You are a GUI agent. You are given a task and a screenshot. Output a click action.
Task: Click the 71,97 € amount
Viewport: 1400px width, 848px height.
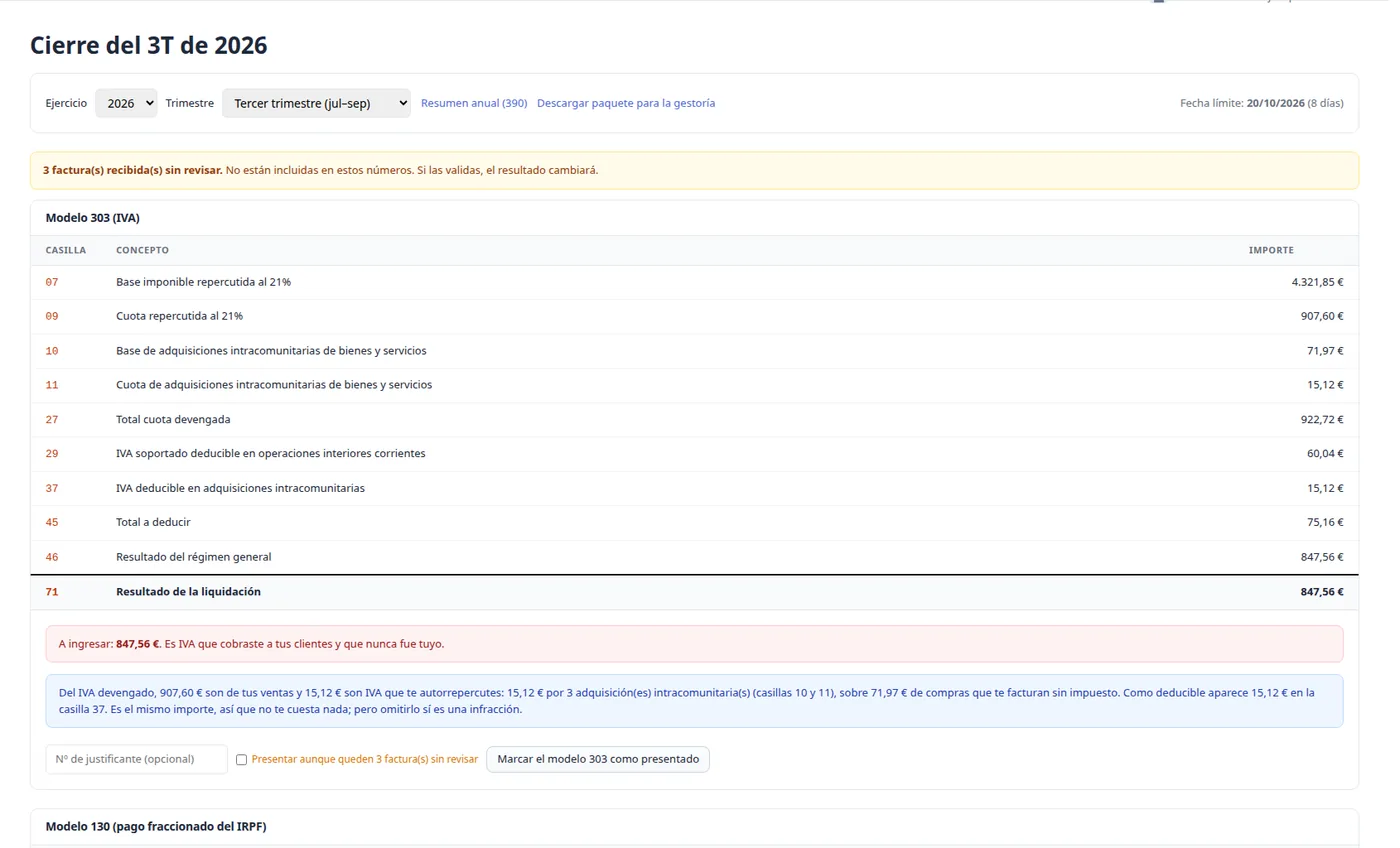pyautogui.click(x=1326, y=351)
